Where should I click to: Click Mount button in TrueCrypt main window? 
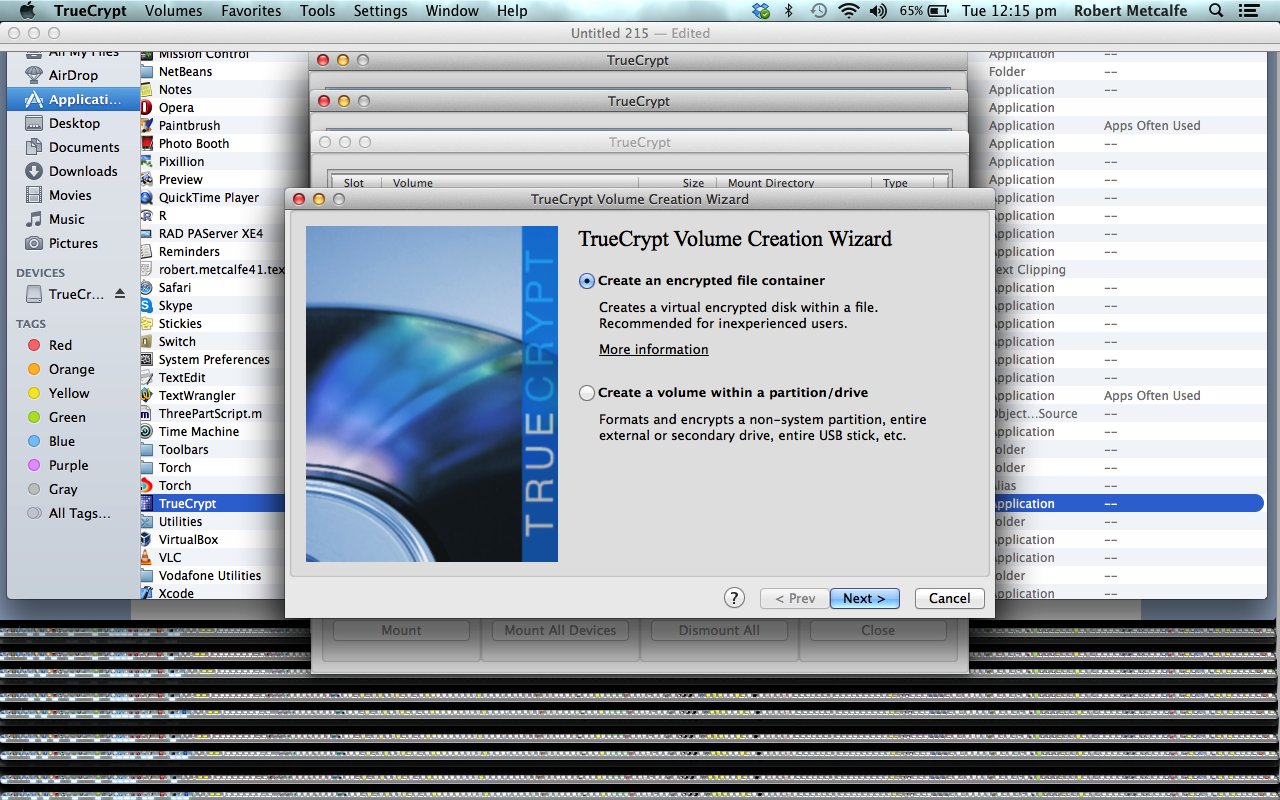pos(401,630)
